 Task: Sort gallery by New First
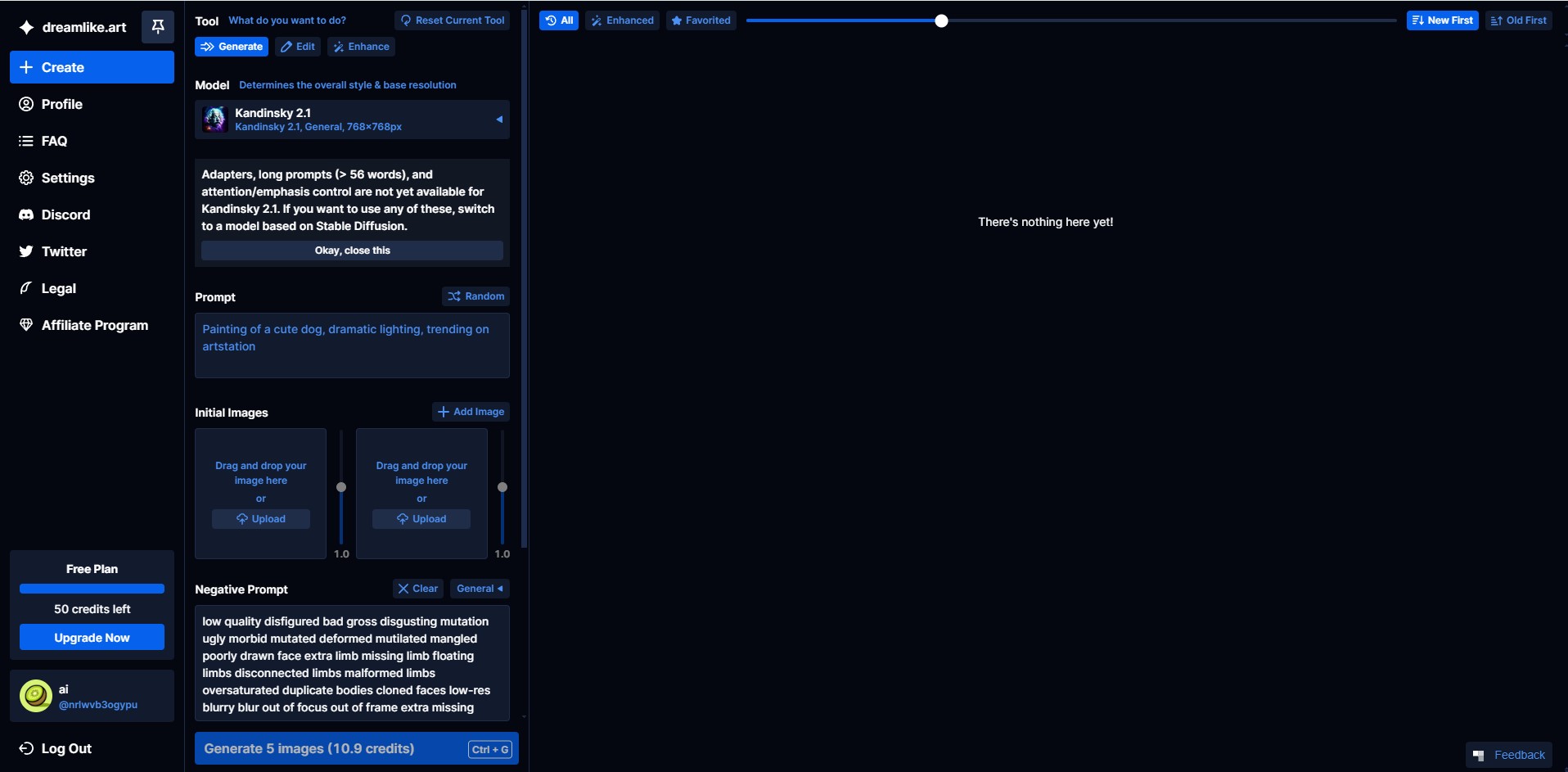tap(1442, 20)
